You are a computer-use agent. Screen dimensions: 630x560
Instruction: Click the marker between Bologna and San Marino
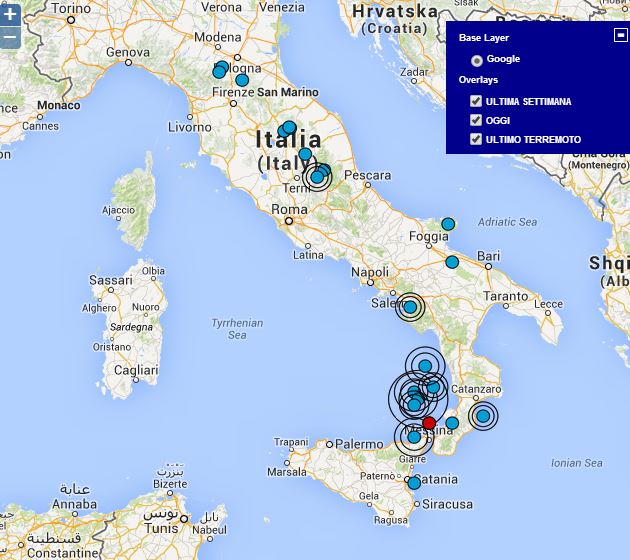pyautogui.click(x=242, y=80)
